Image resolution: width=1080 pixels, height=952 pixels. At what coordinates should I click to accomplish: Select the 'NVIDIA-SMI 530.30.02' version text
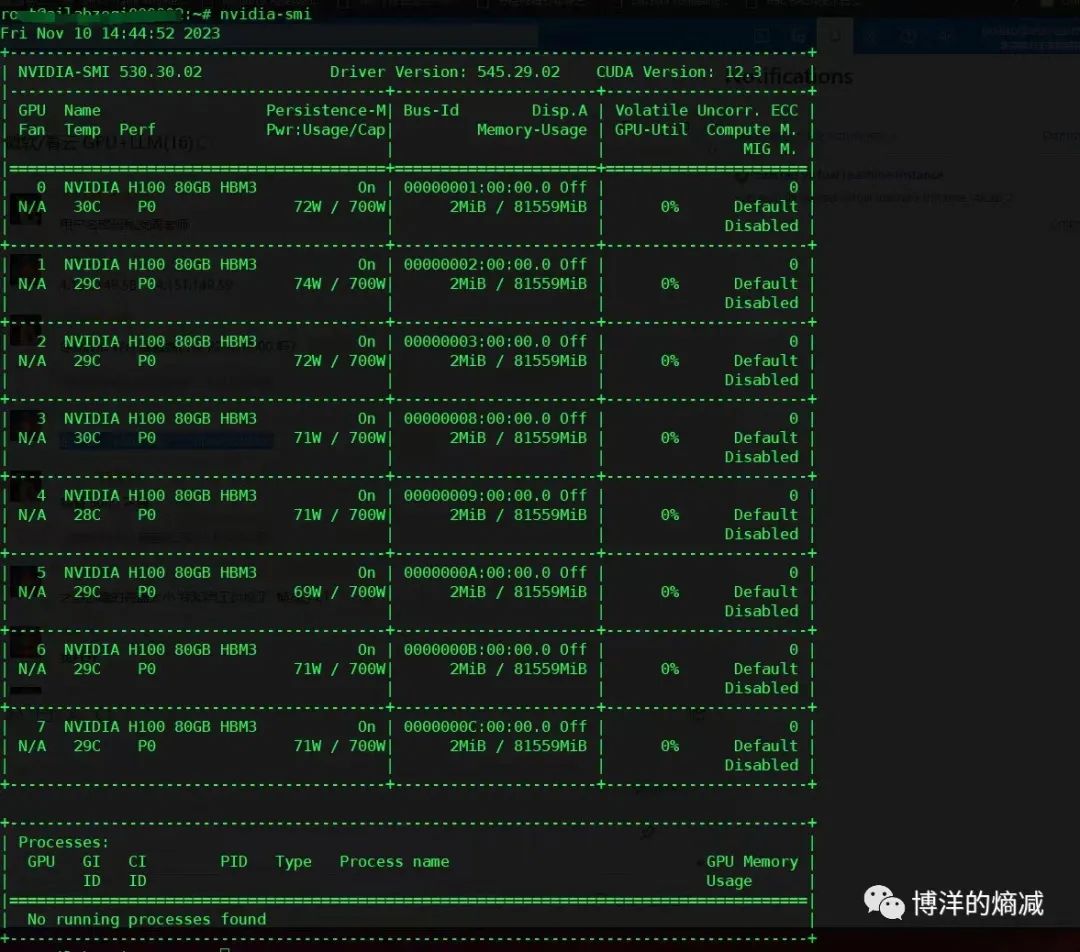(110, 72)
